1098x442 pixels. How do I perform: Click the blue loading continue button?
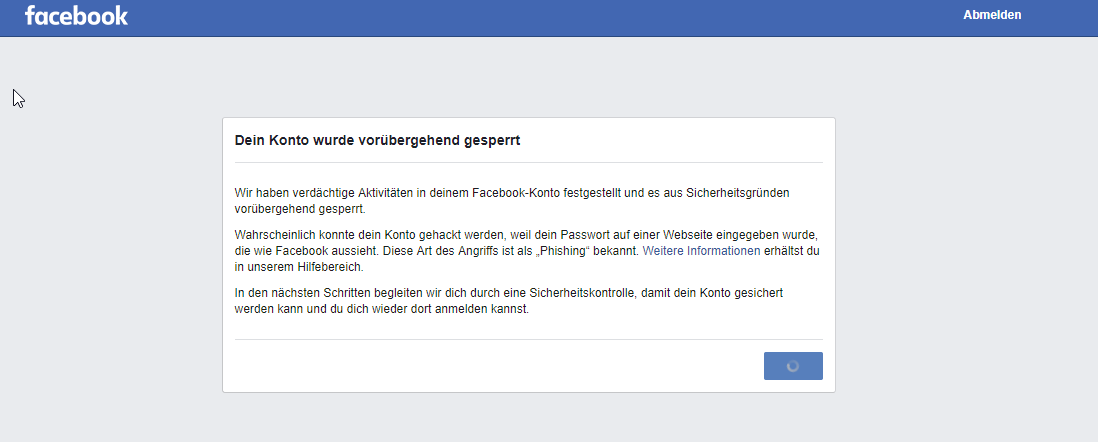coord(793,366)
